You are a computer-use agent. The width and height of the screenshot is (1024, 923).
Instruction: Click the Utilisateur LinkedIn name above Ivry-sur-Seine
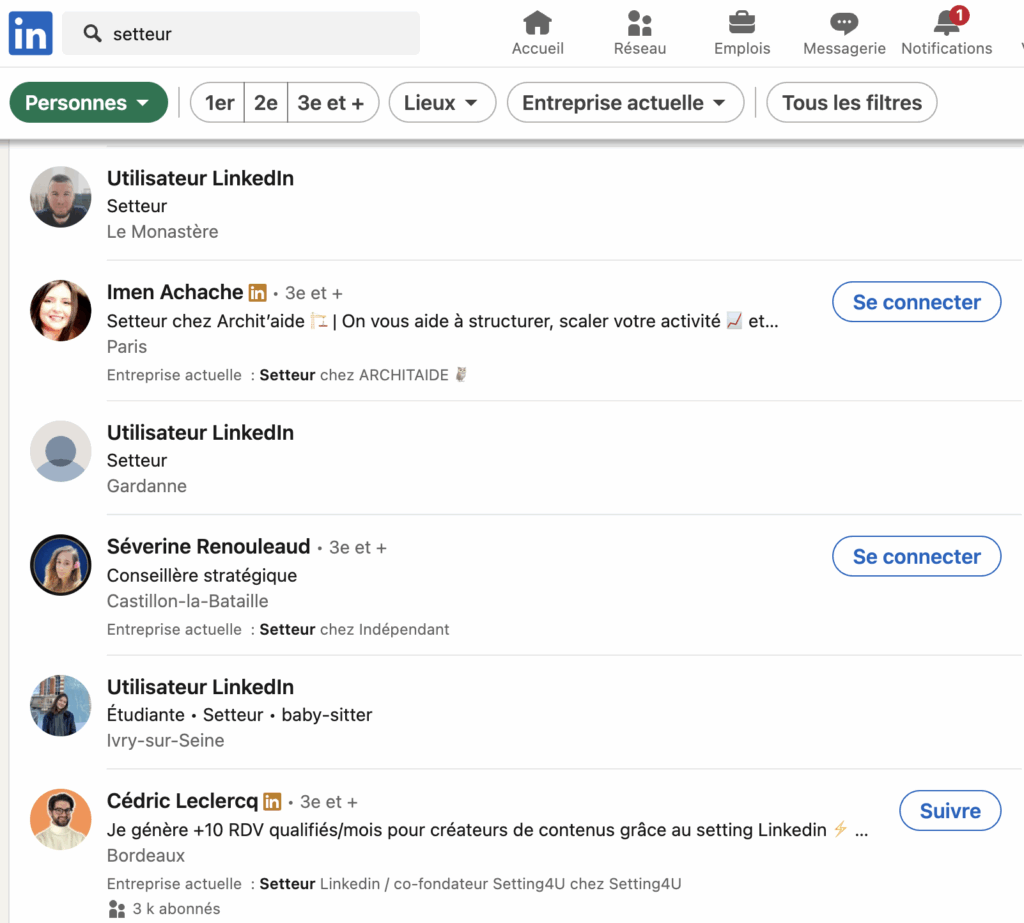[x=200, y=687]
